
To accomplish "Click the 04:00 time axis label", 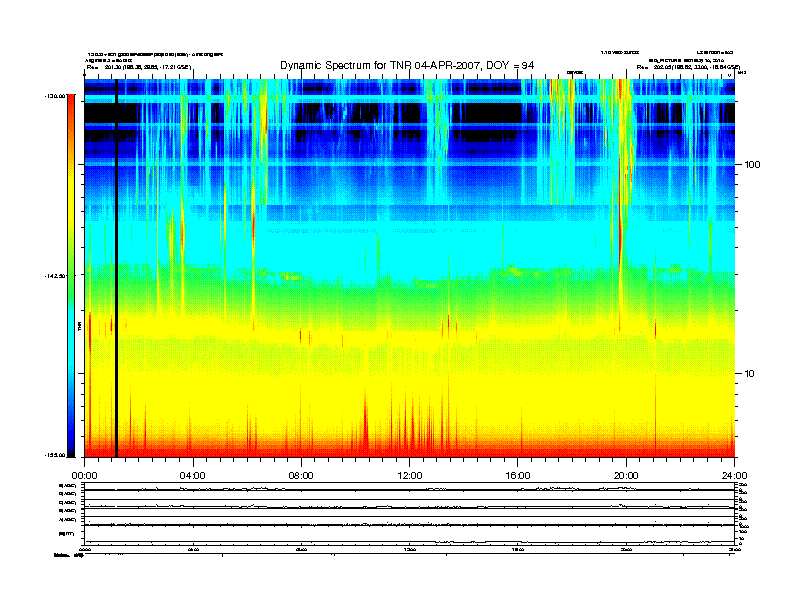I will click(193, 476).
